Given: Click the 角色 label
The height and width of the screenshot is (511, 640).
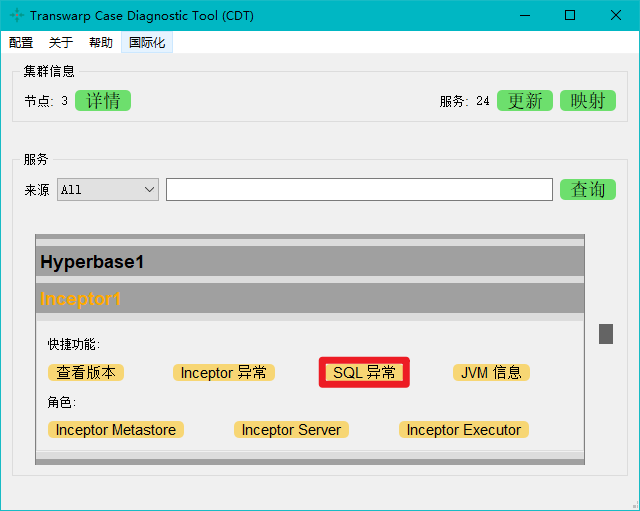Looking at the screenshot, I should pyautogui.click(x=62, y=402).
